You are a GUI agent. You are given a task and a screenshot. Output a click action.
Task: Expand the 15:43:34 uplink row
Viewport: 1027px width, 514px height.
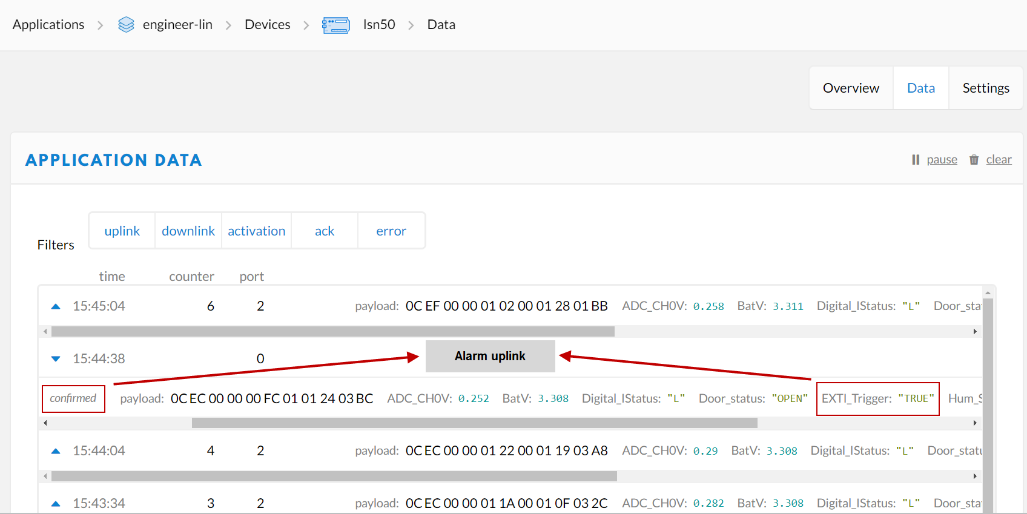[56, 503]
